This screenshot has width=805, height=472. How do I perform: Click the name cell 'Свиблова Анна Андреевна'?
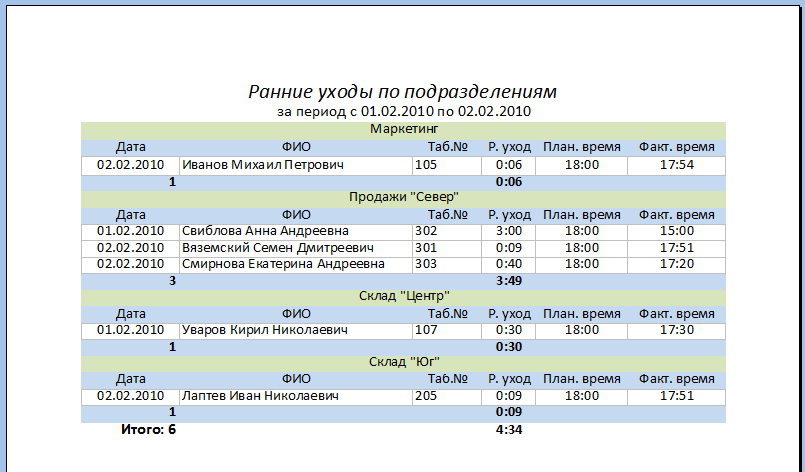(x=296, y=232)
